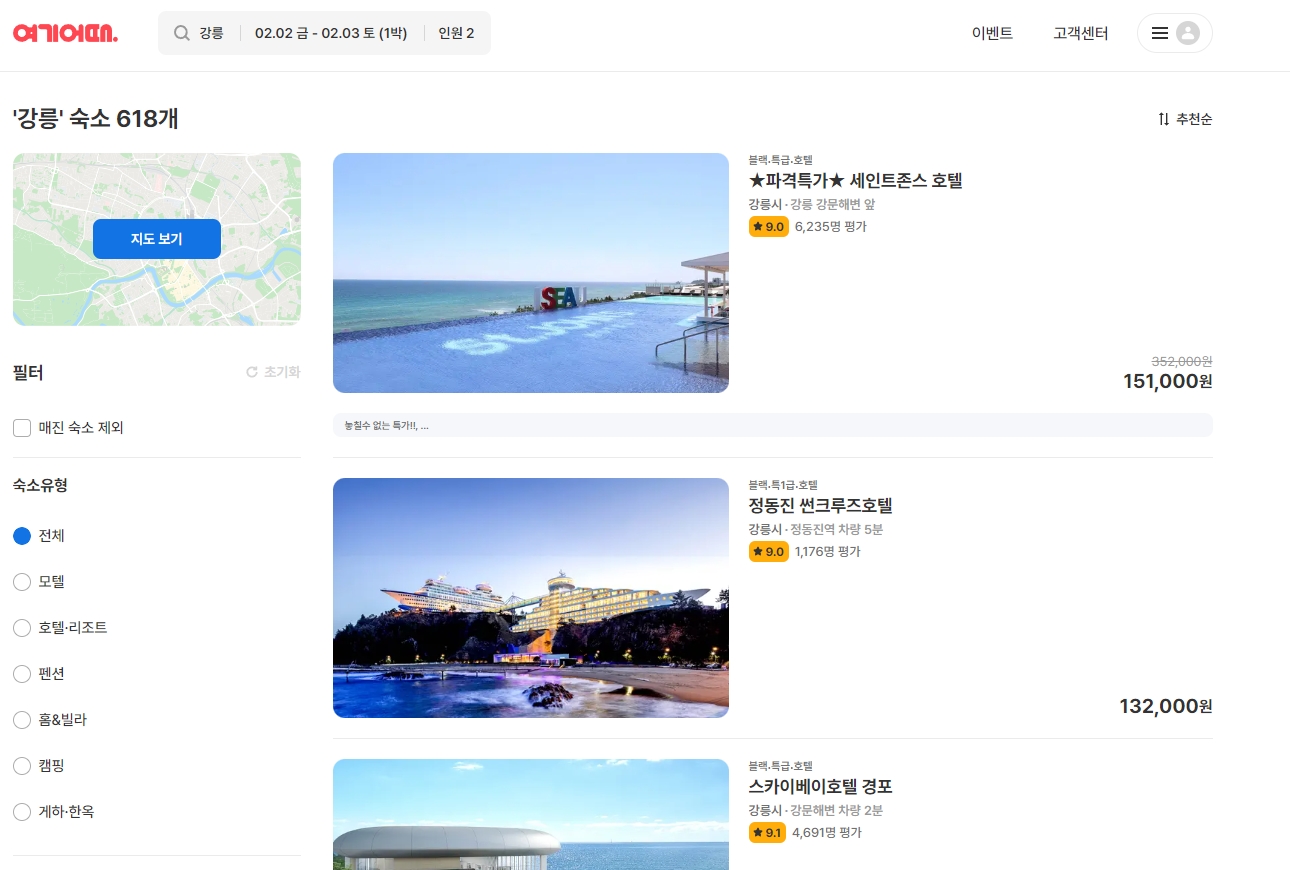
Task: Select the 캠핑 radio option
Action: pyautogui.click(x=22, y=766)
